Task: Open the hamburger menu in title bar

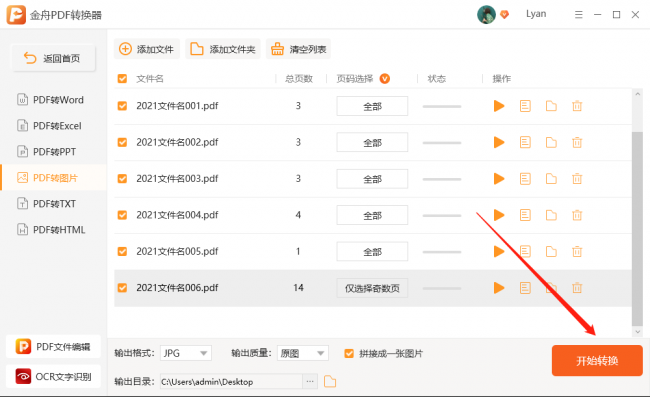Action: [x=579, y=15]
